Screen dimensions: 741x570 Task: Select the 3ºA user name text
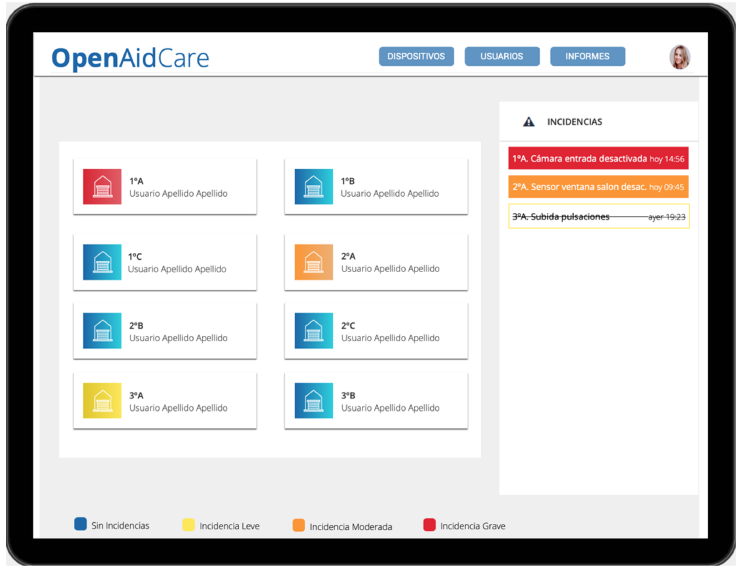[178, 408]
